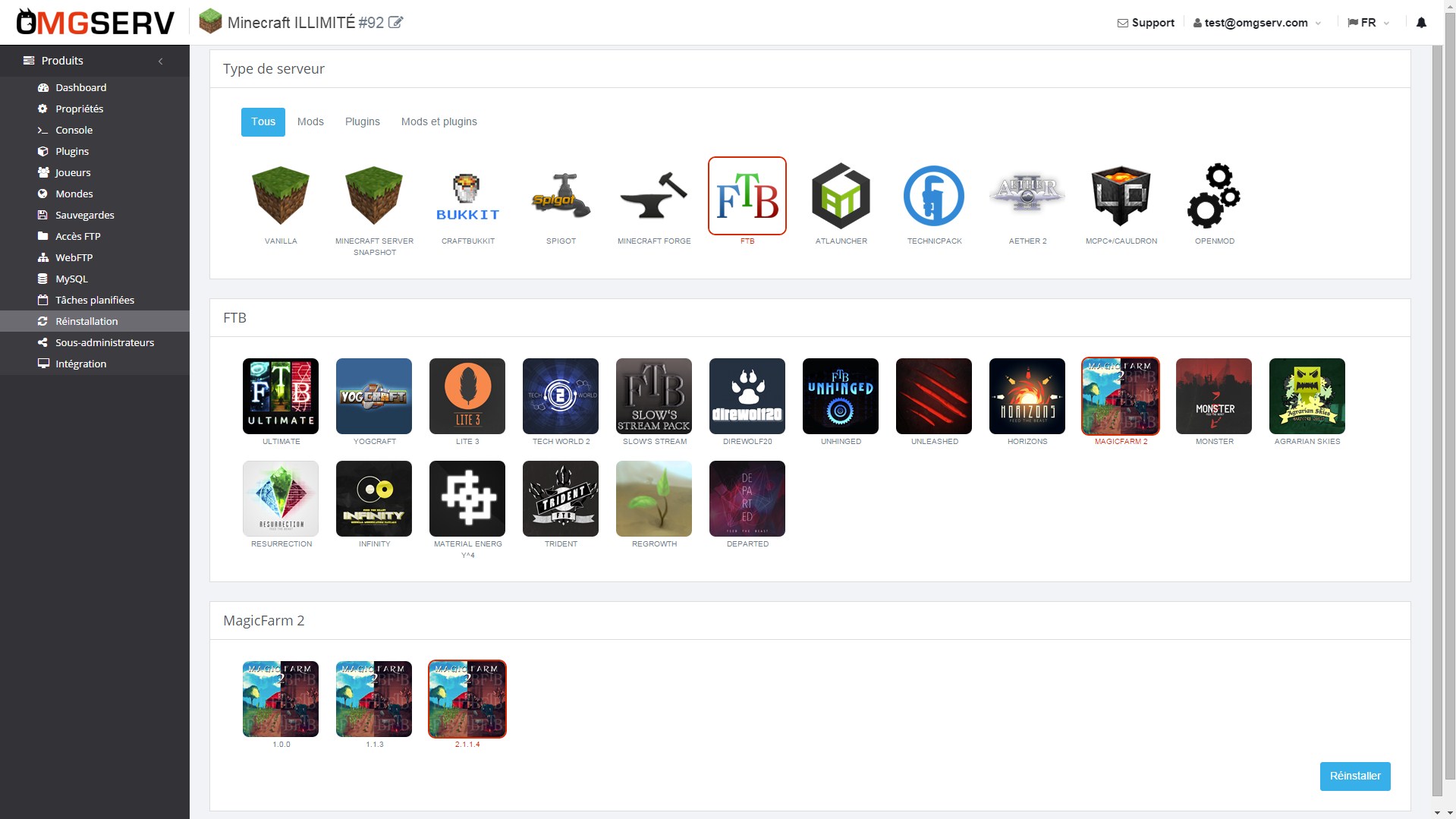This screenshot has height=819, width=1456.
Task: Open WebFTP in the sidebar
Action: point(95,257)
